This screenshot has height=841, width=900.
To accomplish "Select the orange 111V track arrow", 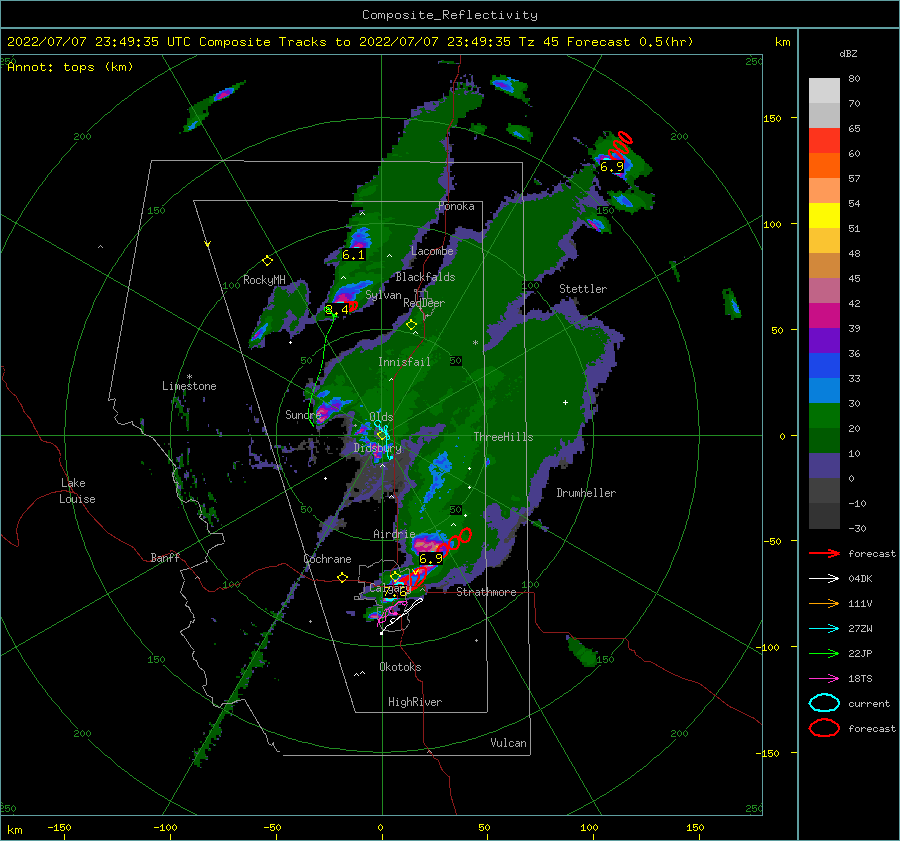I will click(824, 603).
